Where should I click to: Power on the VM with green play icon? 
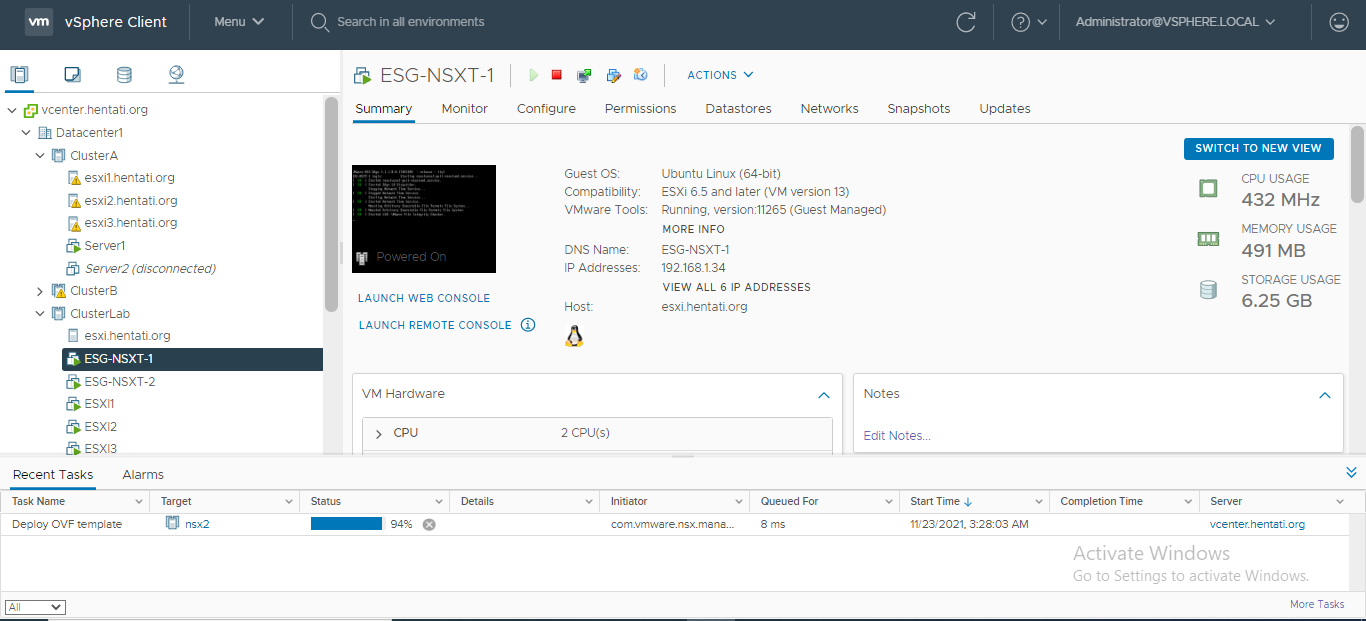tap(534, 75)
